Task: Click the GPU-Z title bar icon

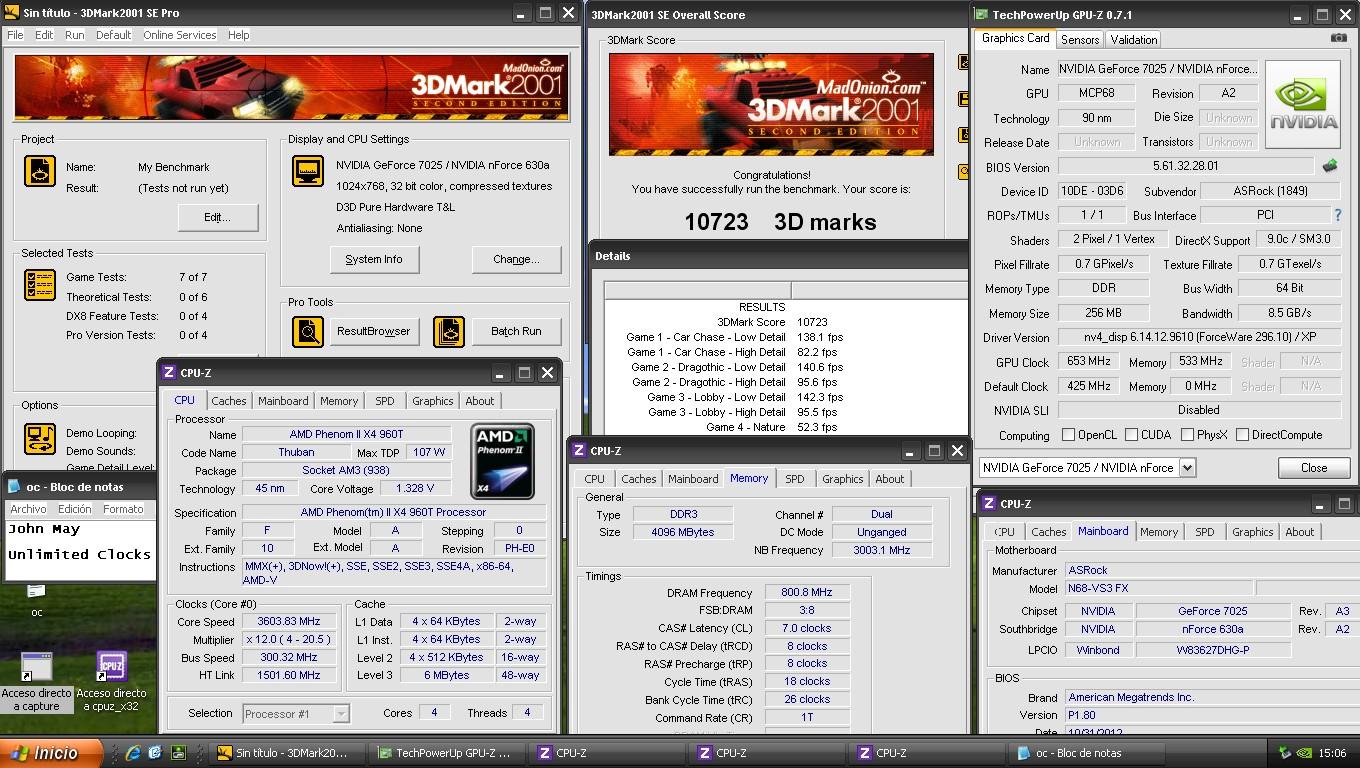Action: point(981,14)
